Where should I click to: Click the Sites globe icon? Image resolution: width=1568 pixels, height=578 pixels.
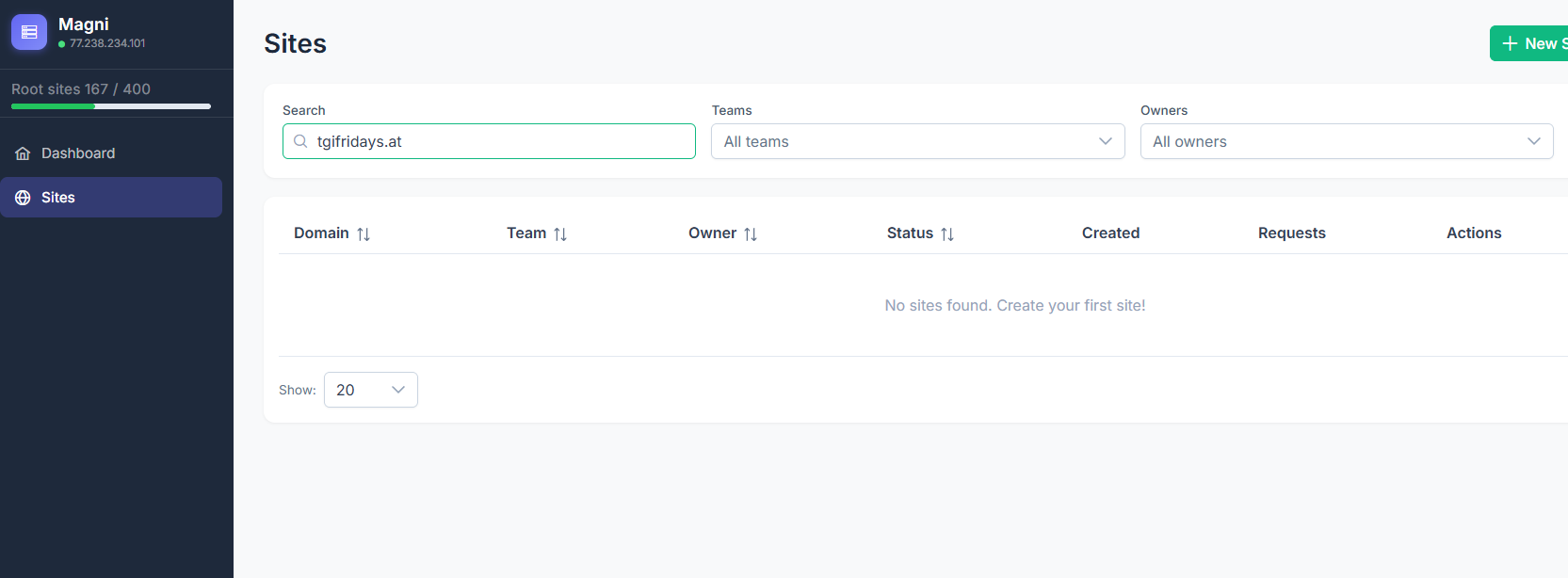tap(23, 198)
